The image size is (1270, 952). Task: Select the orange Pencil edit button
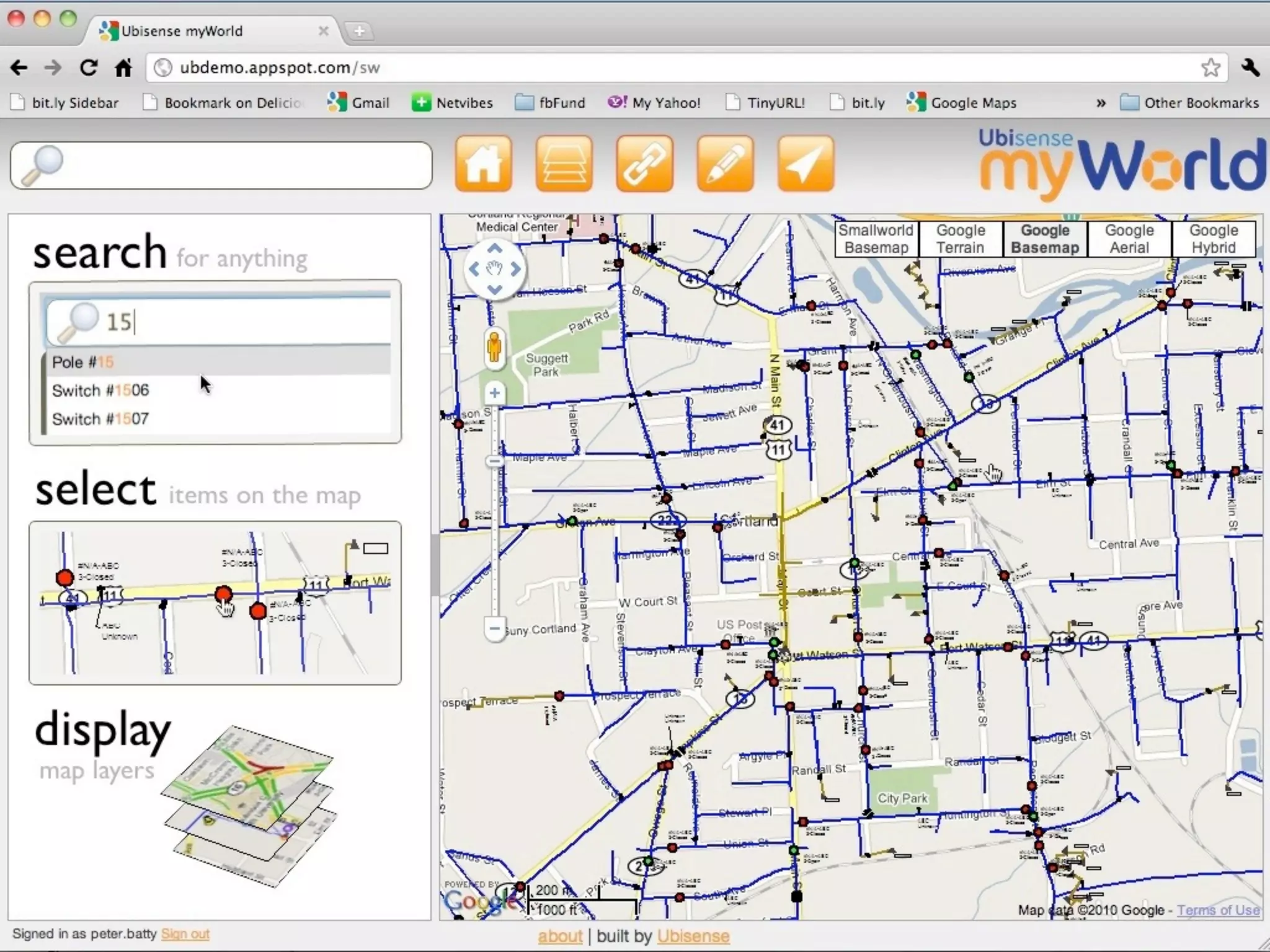click(x=725, y=164)
